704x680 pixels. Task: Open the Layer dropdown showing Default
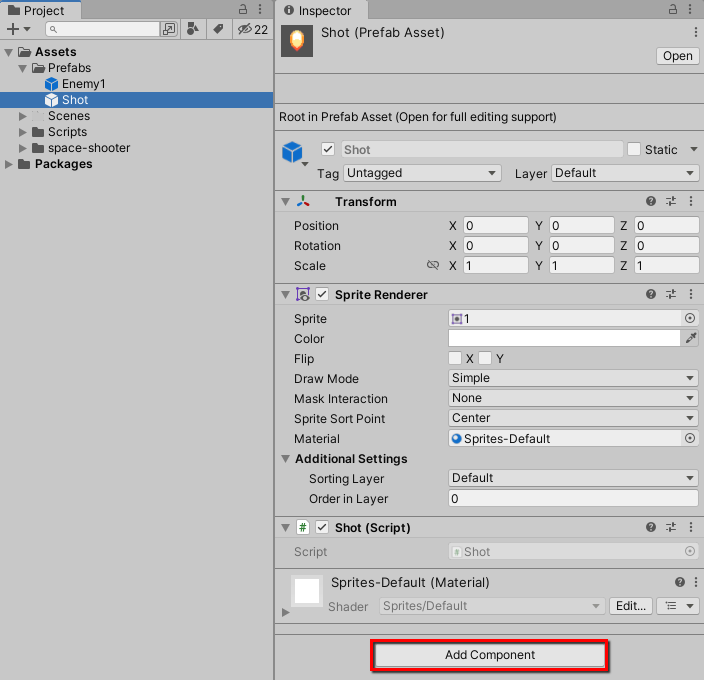(x=625, y=173)
